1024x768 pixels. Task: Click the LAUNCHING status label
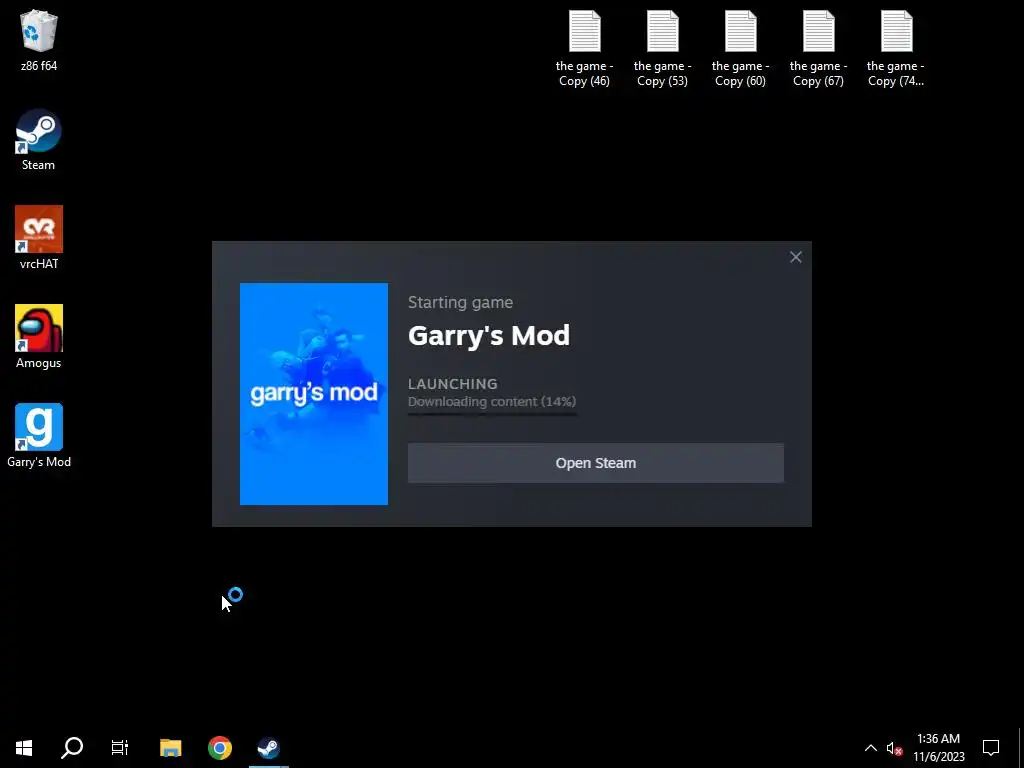[x=453, y=384]
